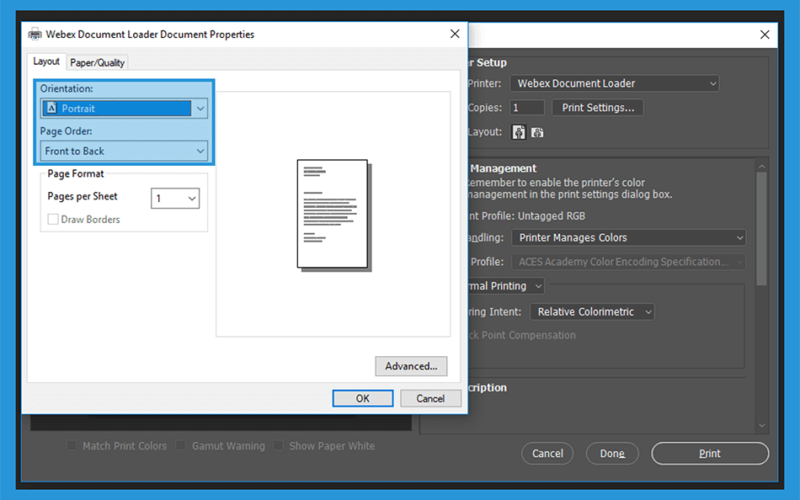800x500 pixels.
Task: Expand the Normal Printing dropdown
Action: click(505, 286)
